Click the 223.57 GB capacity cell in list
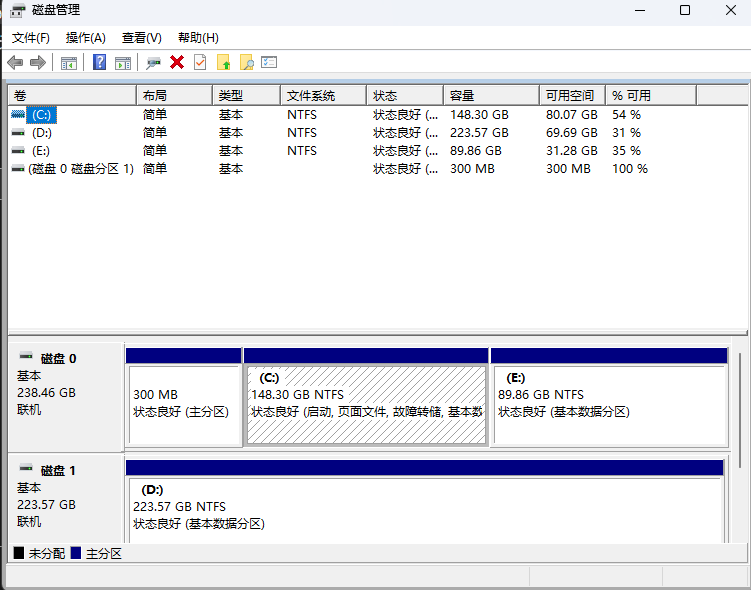 pyautogui.click(x=479, y=133)
